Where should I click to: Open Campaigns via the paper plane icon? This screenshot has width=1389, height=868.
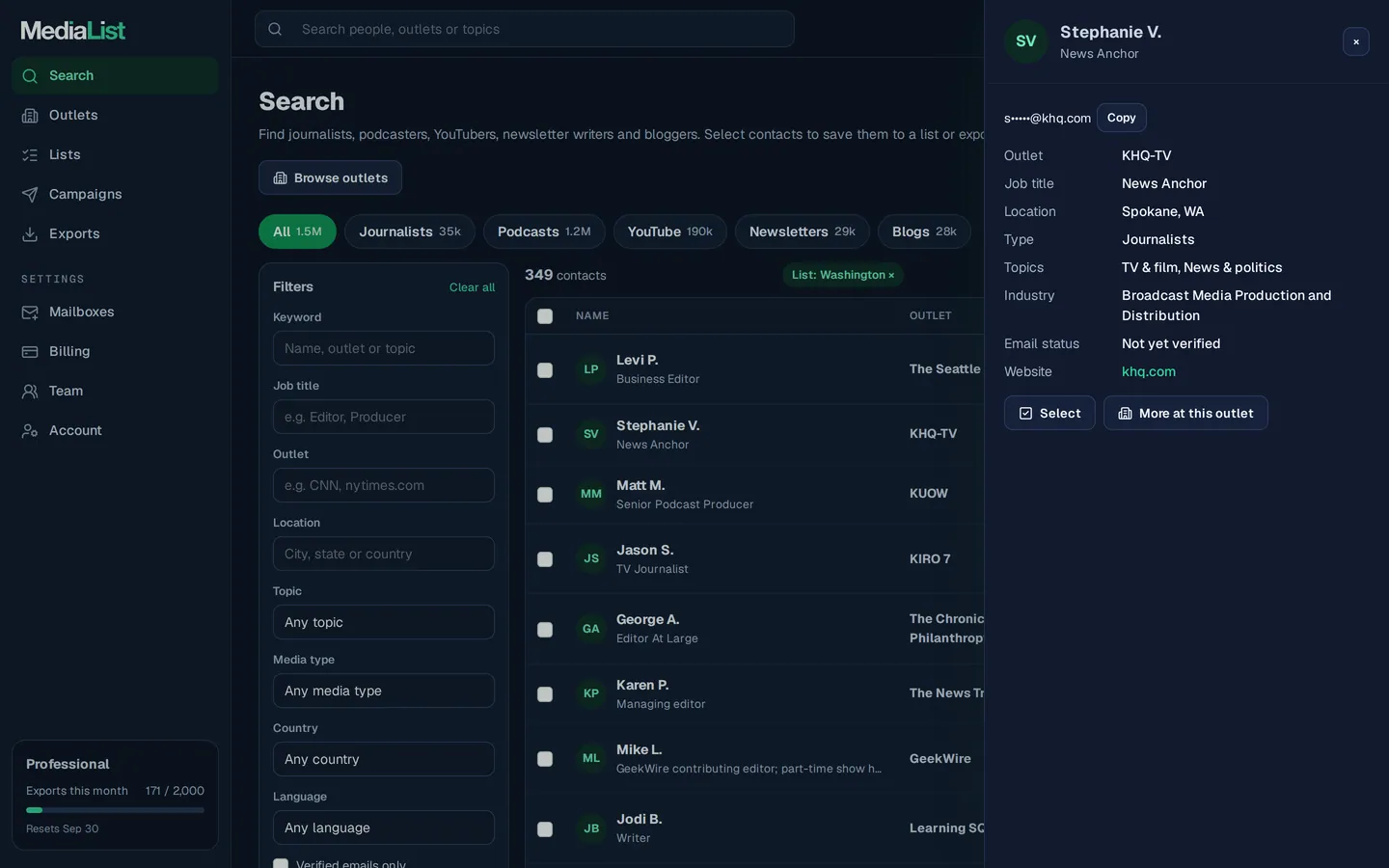(x=30, y=195)
